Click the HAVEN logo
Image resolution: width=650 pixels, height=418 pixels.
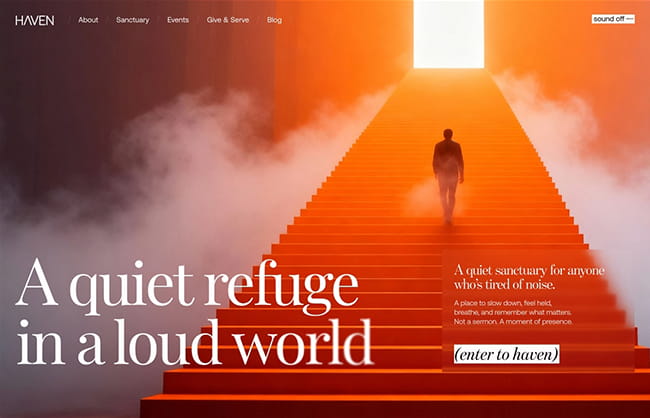pyautogui.click(x=34, y=20)
